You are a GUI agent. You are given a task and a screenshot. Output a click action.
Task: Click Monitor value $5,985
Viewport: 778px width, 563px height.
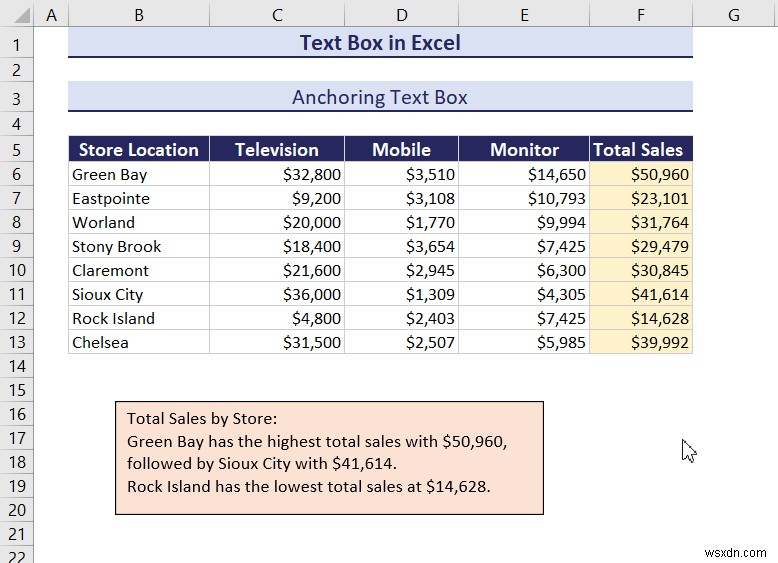tap(524, 342)
